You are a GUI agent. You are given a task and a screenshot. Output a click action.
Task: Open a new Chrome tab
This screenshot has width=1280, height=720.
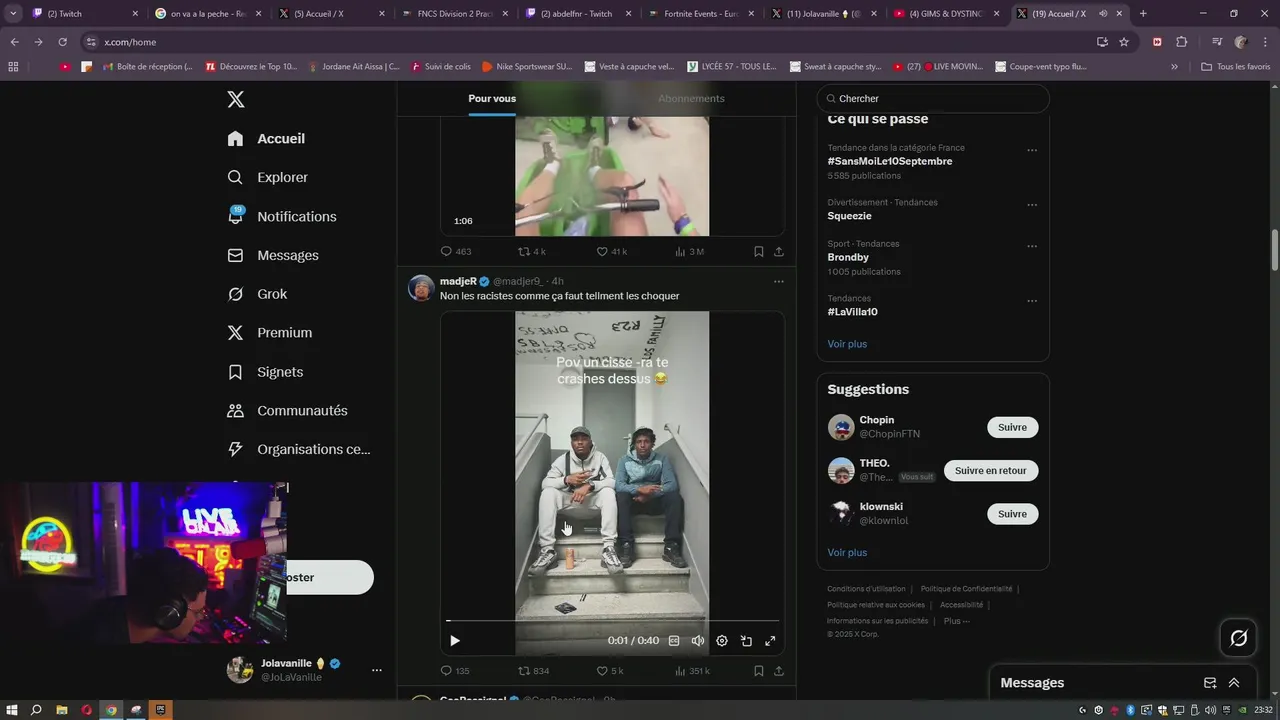click(x=1143, y=14)
